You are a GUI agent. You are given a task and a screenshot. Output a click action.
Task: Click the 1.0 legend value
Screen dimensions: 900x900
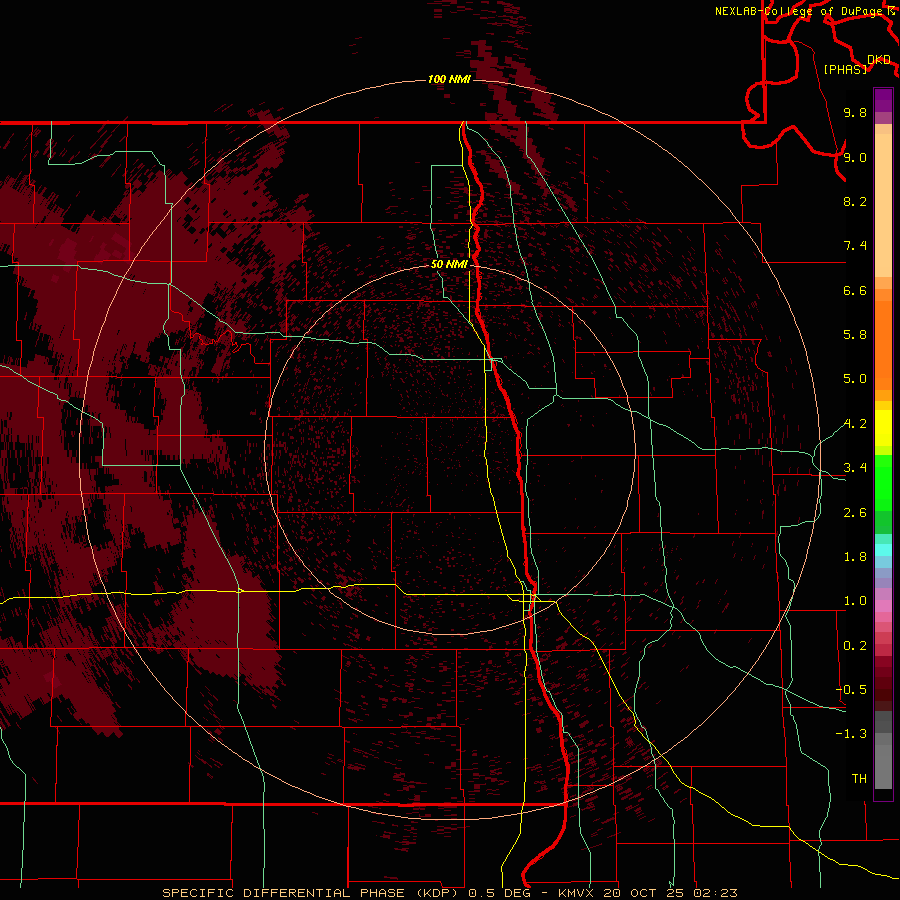coord(855,601)
